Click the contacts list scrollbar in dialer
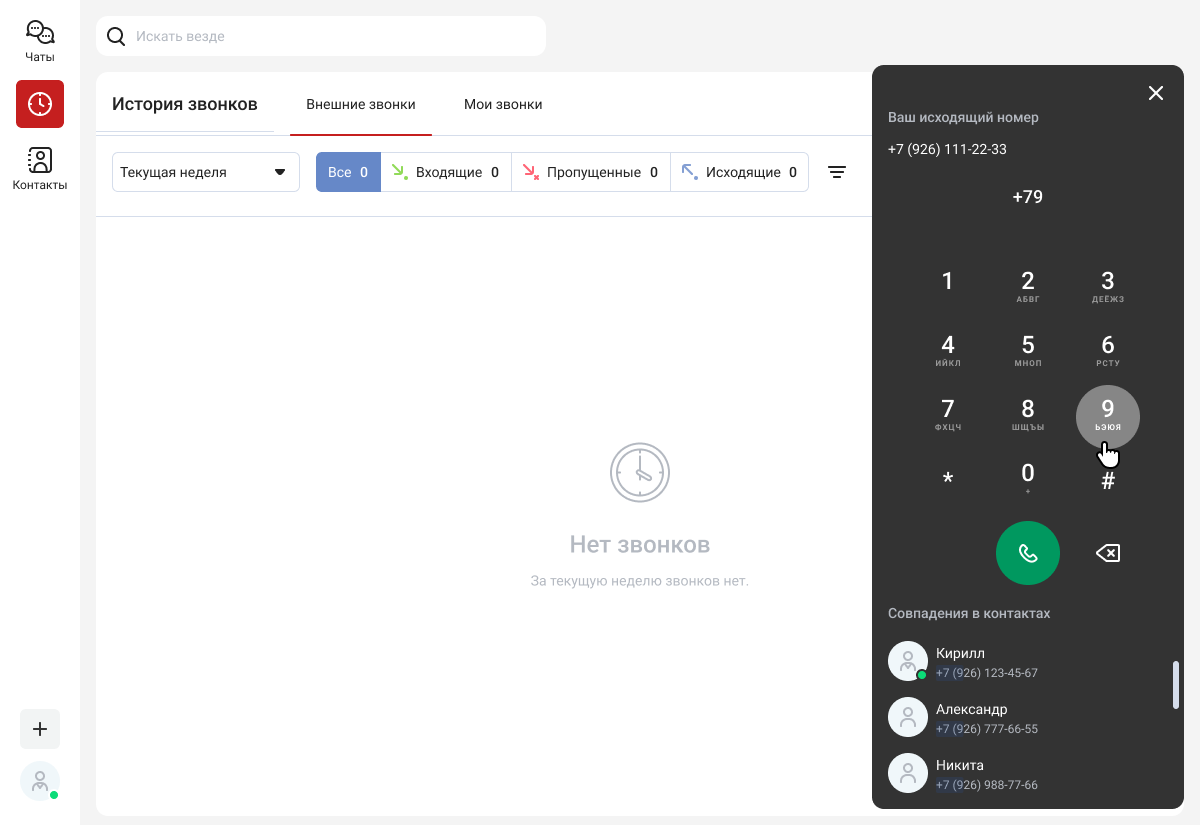1200x825 pixels. [1176, 685]
